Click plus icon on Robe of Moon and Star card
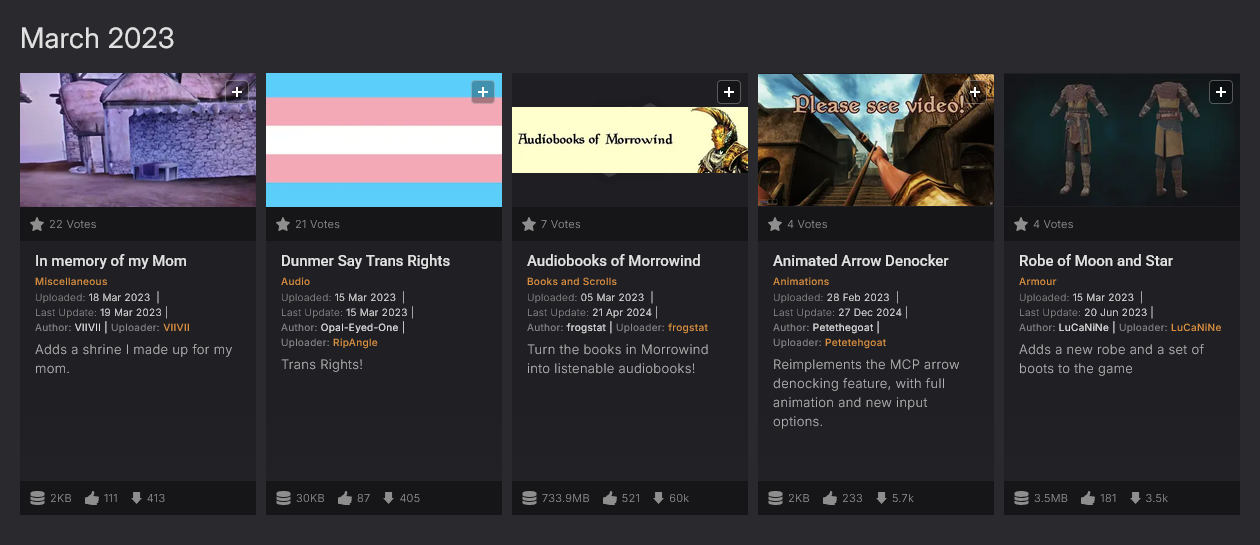This screenshot has width=1260, height=545. pos(1221,92)
